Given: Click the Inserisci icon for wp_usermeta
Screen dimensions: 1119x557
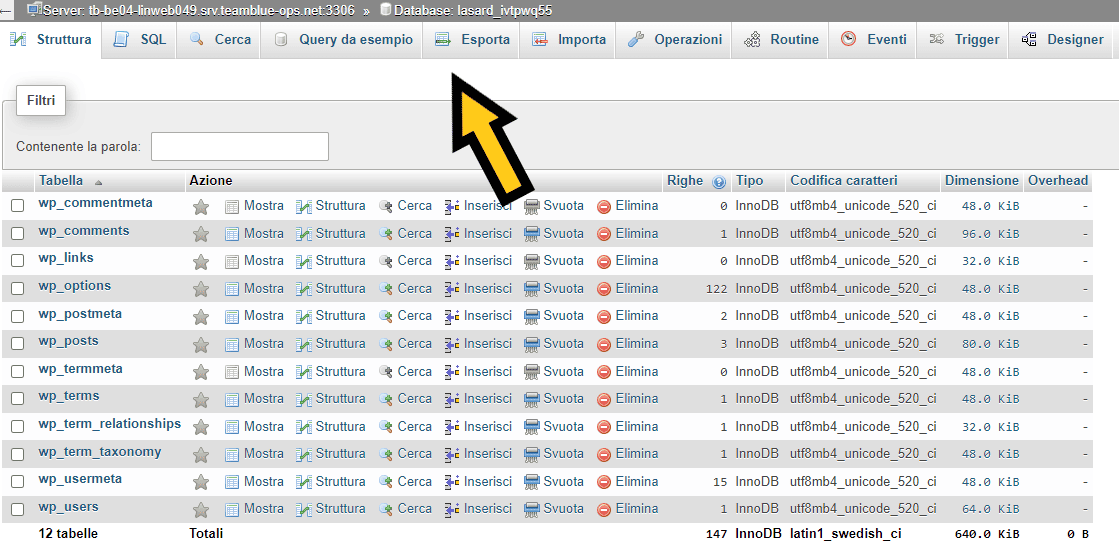Looking at the screenshot, I should 452,482.
